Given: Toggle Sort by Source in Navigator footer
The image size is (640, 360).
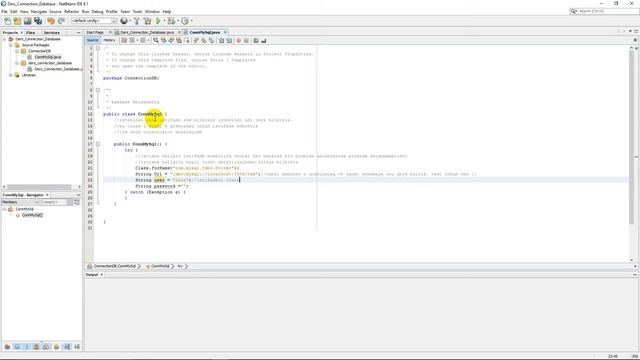Looking at the screenshot, I should (77, 347).
